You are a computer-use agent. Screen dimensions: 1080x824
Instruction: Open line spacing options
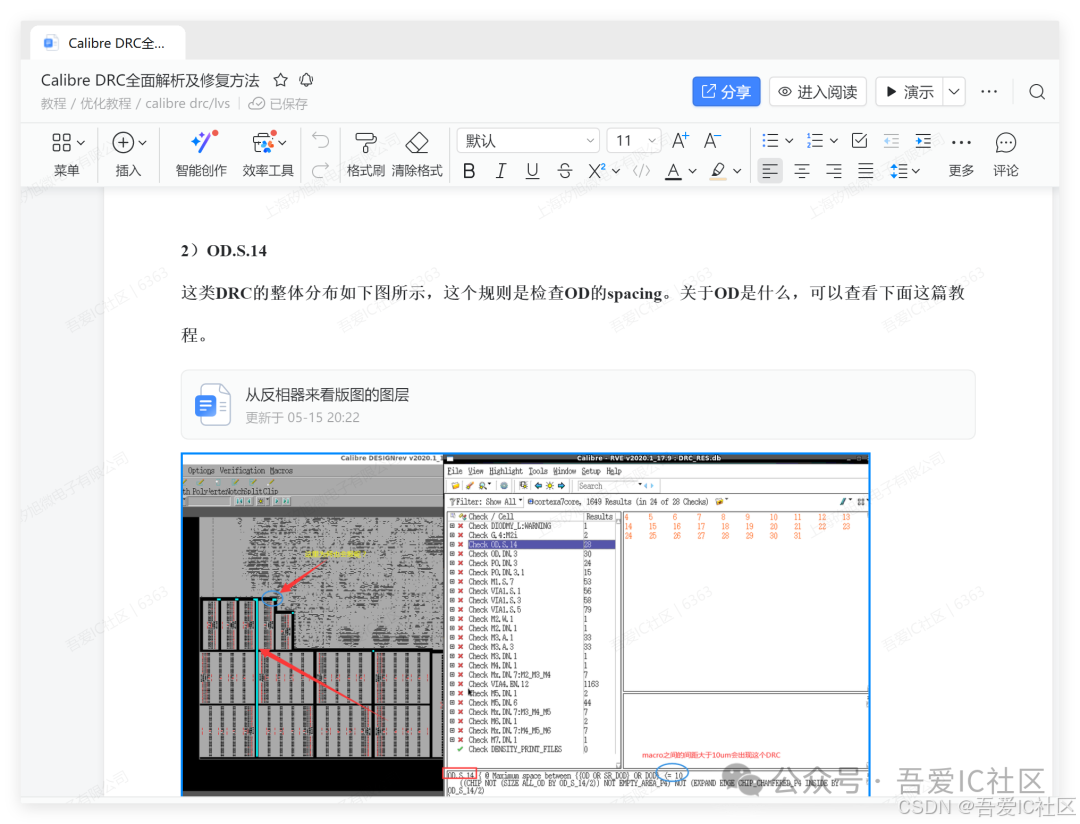tap(904, 171)
